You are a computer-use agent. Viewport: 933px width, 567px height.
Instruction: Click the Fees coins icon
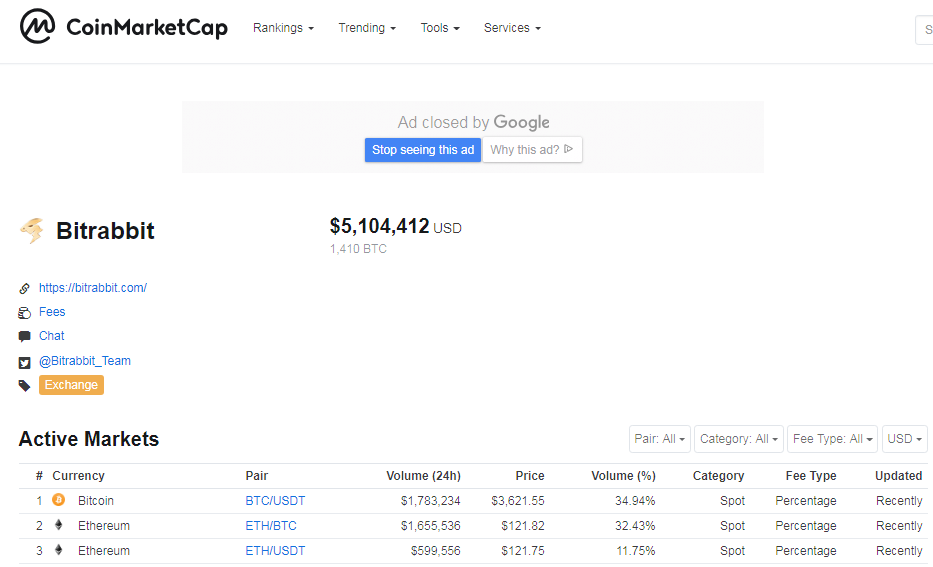(24, 312)
